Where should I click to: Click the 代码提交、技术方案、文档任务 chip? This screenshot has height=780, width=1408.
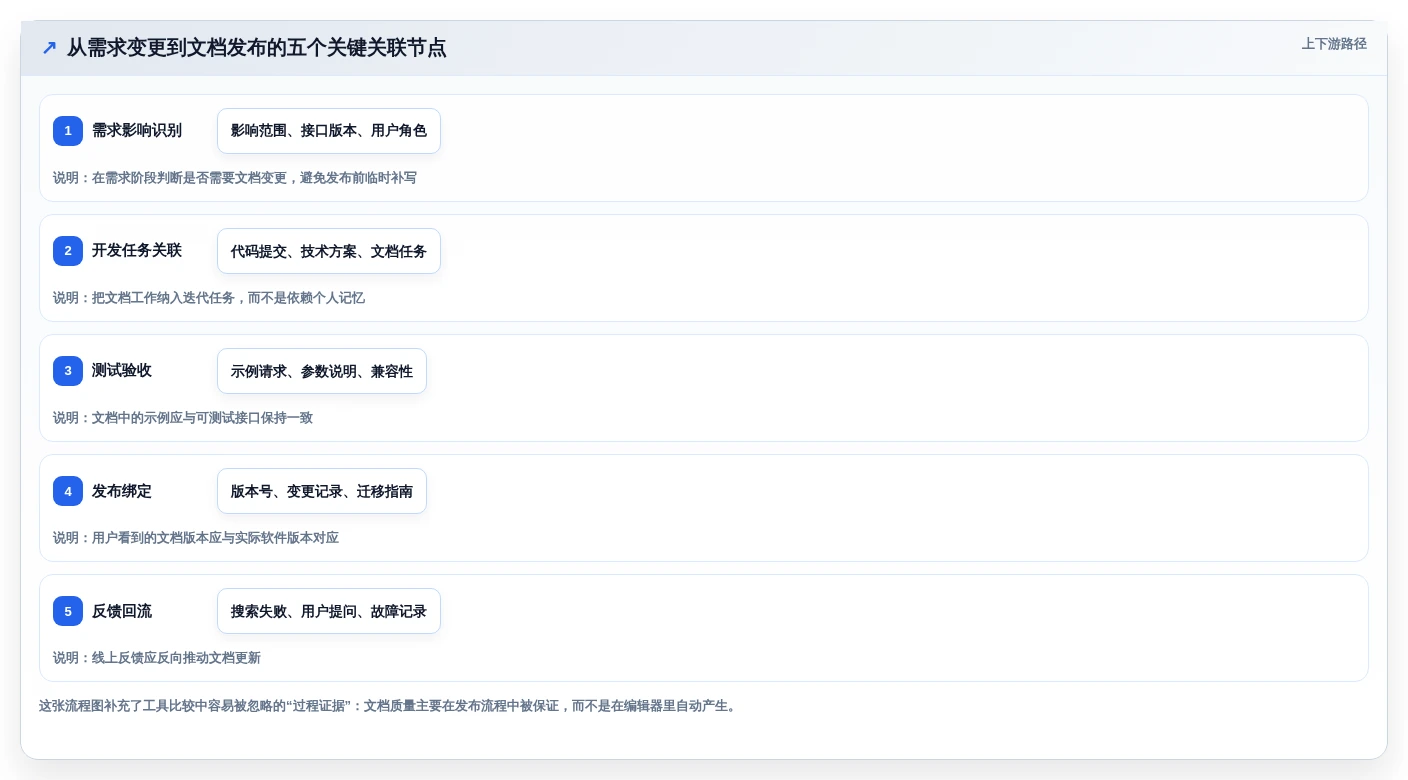point(329,251)
